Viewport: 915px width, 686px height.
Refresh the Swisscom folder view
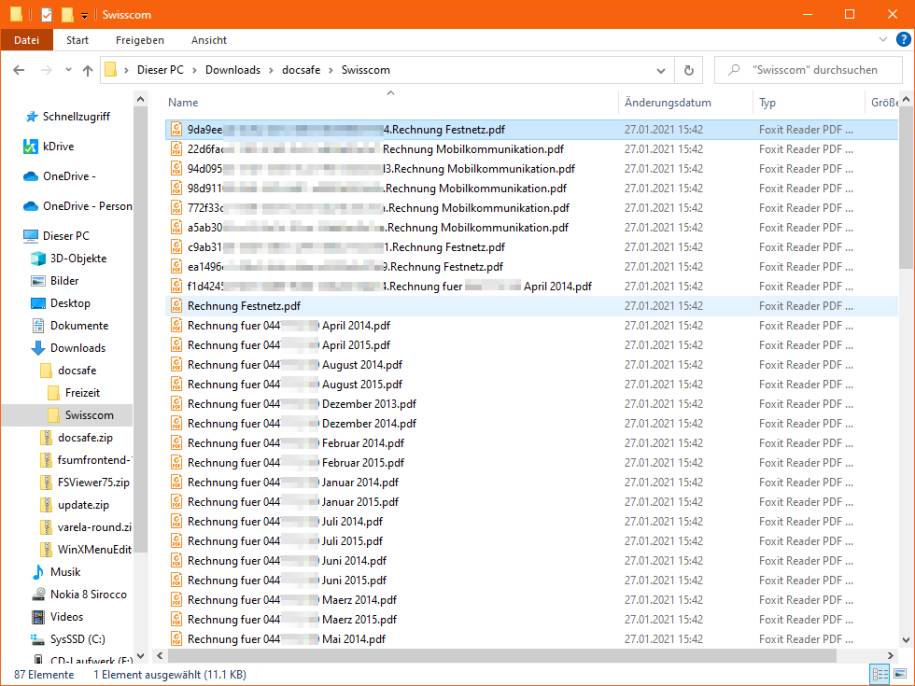coord(689,71)
